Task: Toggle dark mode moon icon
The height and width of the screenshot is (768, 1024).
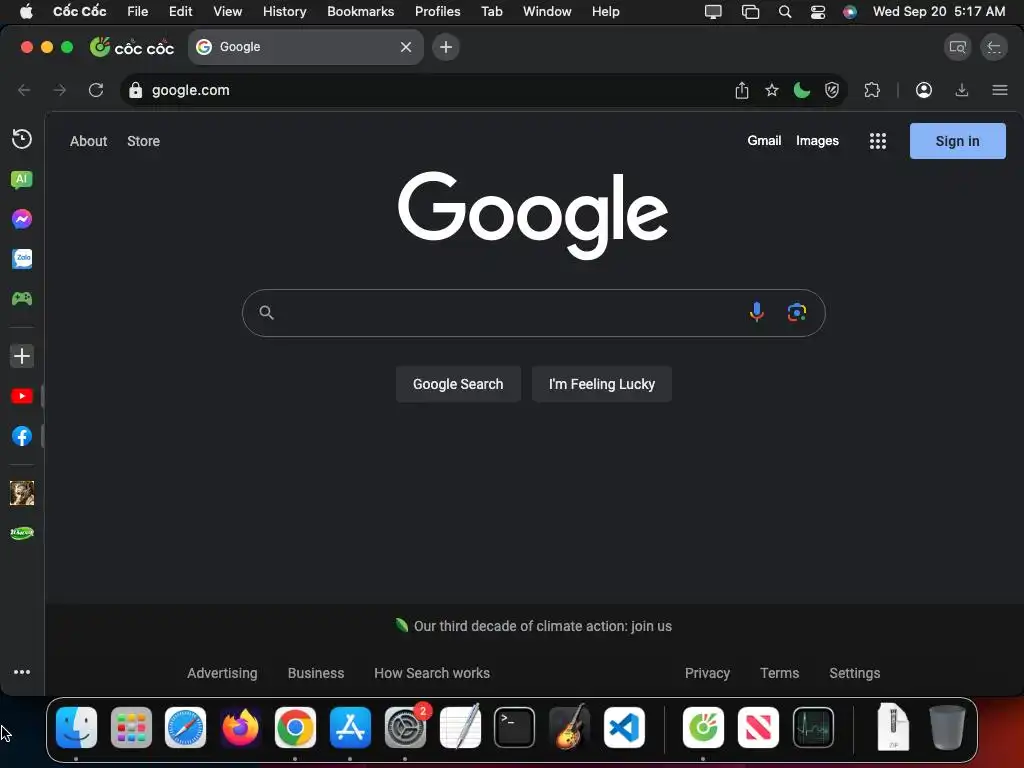Action: 802,90
